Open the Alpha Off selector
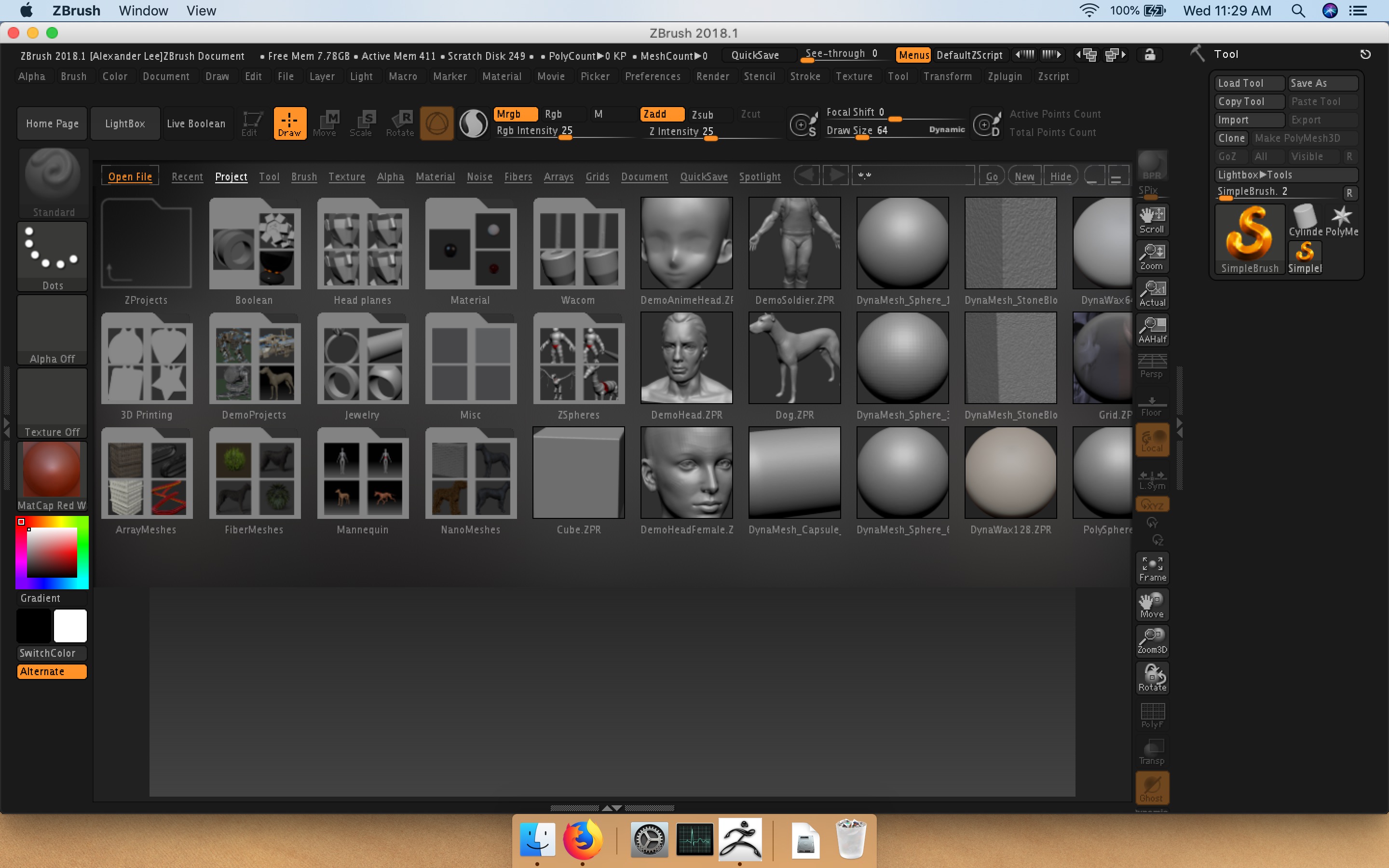The width and height of the screenshot is (1389, 868). coord(52,330)
